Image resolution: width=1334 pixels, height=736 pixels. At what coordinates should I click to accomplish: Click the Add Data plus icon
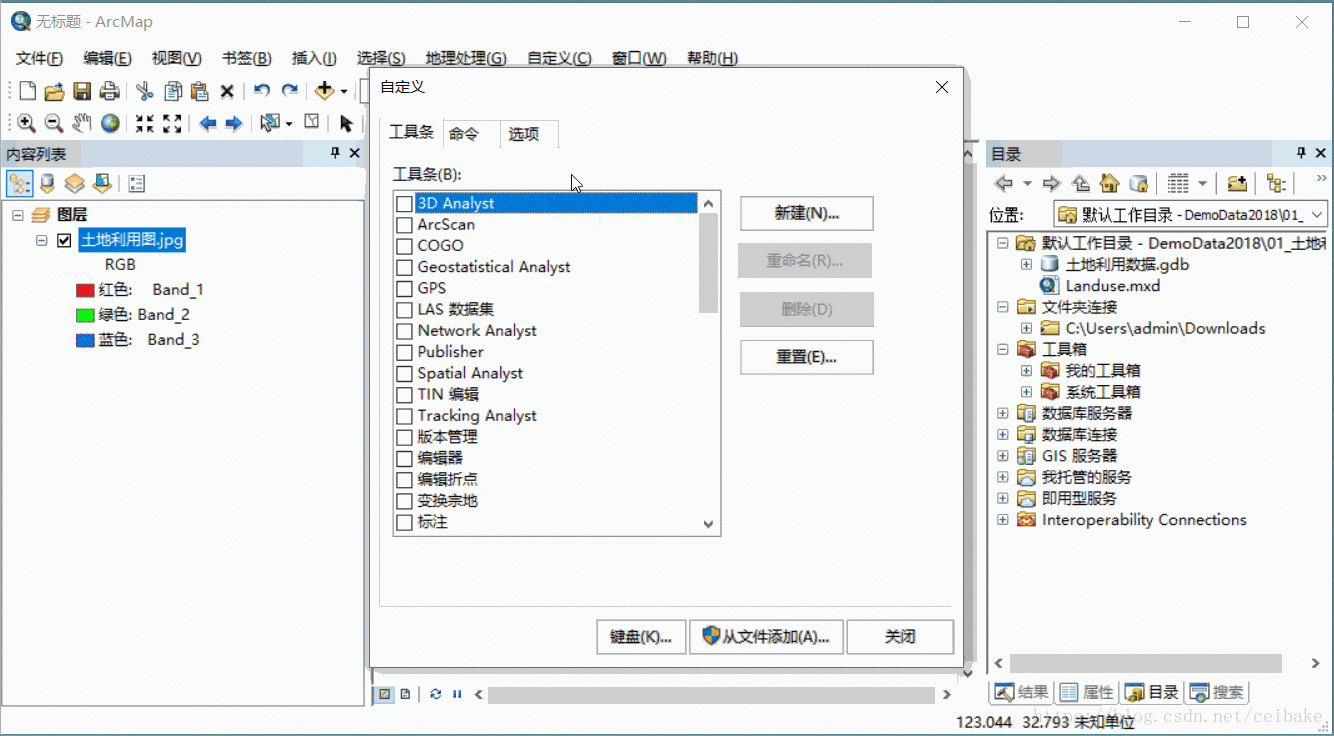click(x=324, y=91)
